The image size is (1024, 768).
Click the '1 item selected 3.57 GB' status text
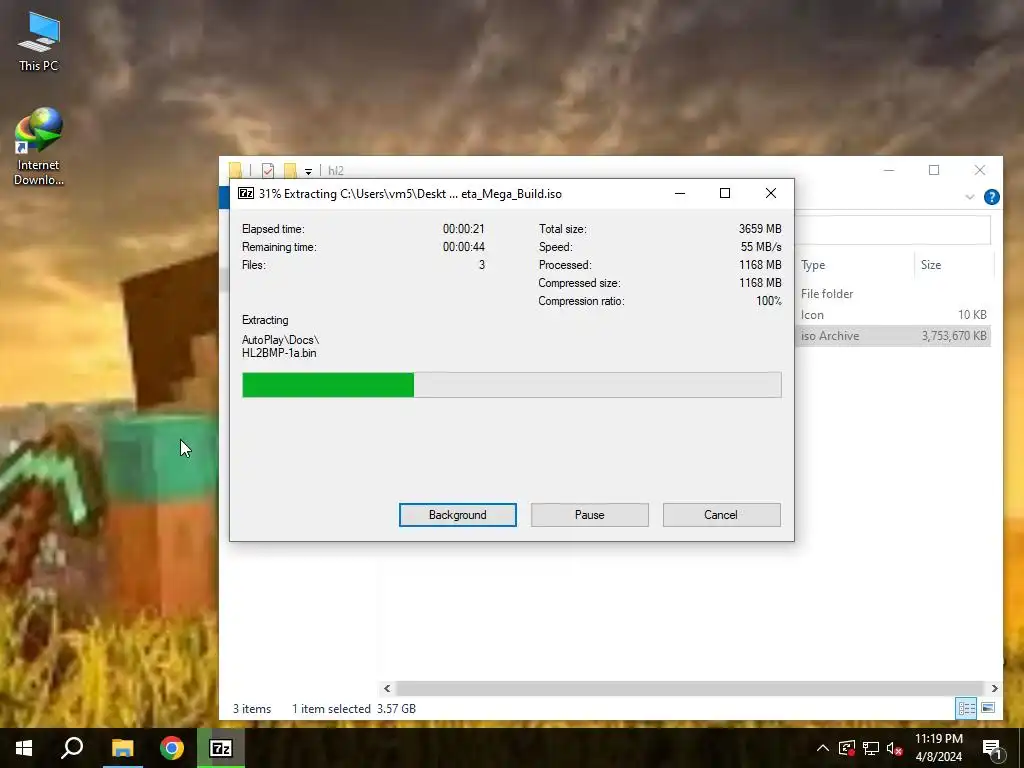354,709
